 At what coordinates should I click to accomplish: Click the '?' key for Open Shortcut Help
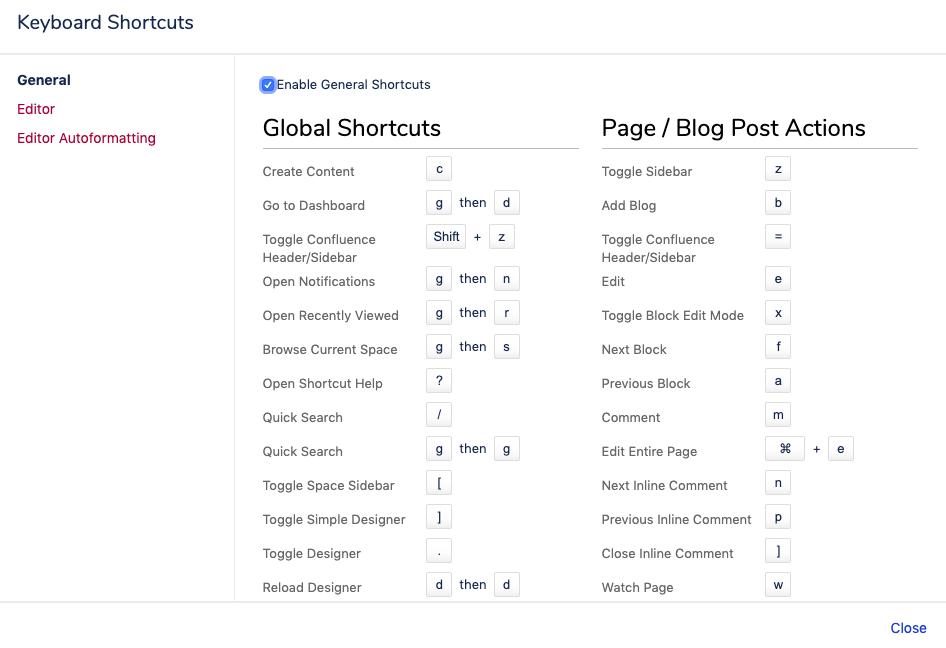[439, 381]
